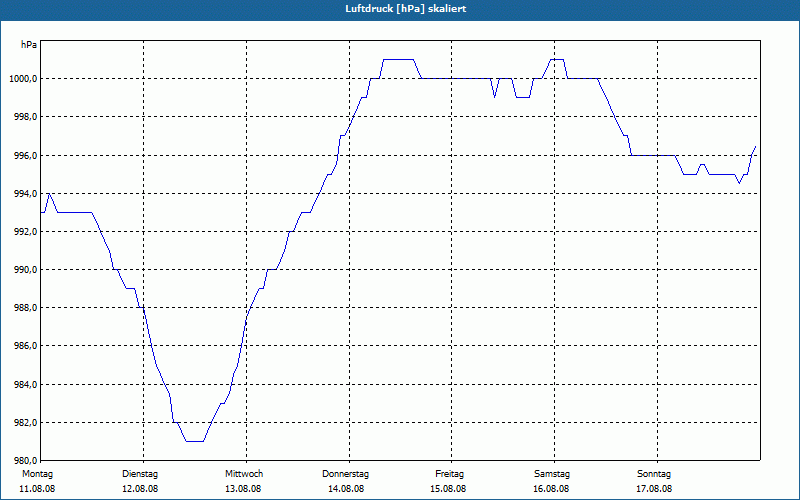Click the chart title 'Luftdruck [hPa] skaliert'
The width and height of the screenshot is (800, 500).
(x=406, y=9)
